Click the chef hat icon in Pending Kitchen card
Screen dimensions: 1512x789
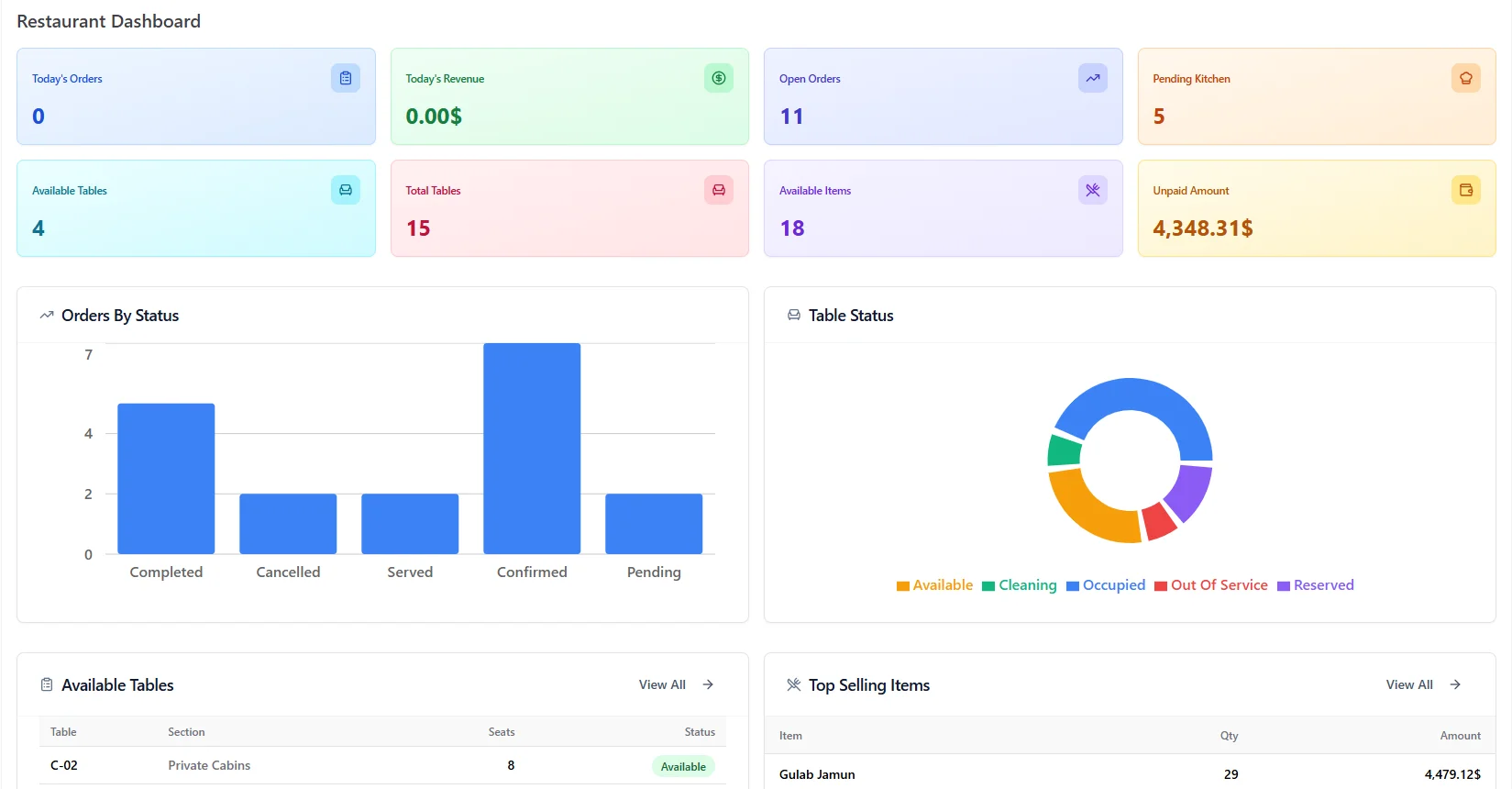coord(1466,78)
